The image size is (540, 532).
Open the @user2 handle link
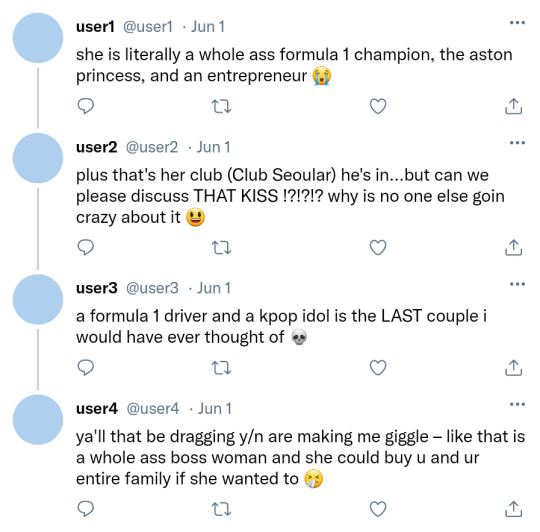pyautogui.click(x=152, y=147)
